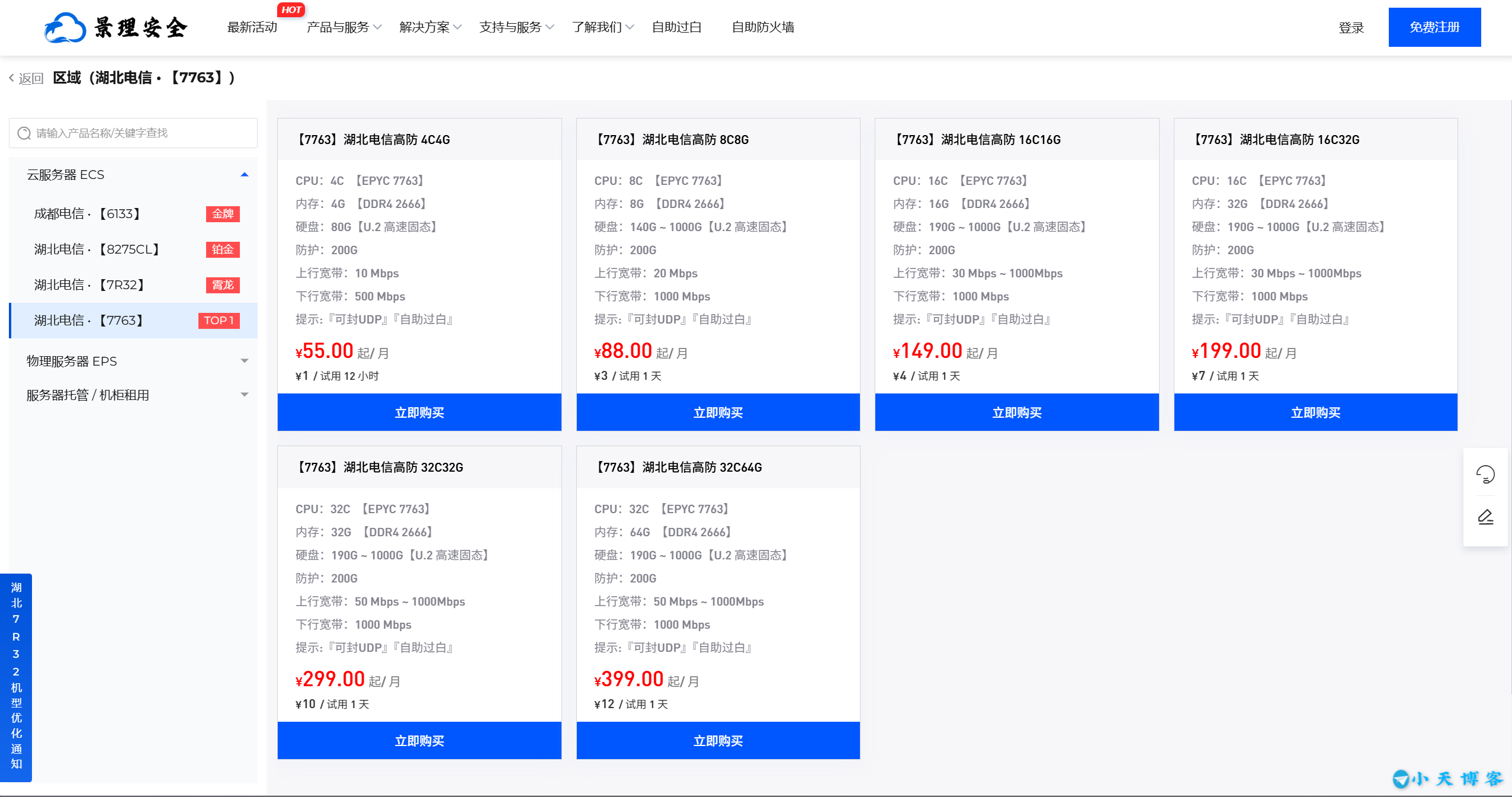Image resolution: width=1512 pixels, height=797 pixels.
Task: Click the 景理安全 cloud logo
Action: (116, 27)
